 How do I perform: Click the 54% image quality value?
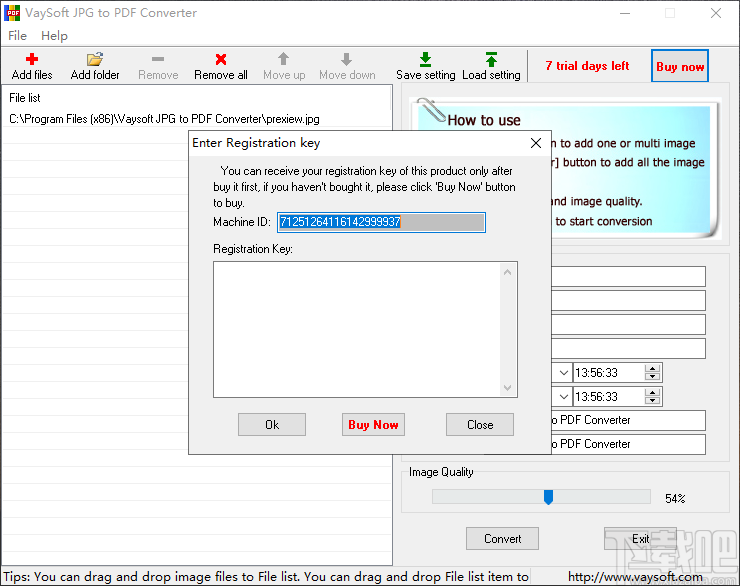click(675, 499)
